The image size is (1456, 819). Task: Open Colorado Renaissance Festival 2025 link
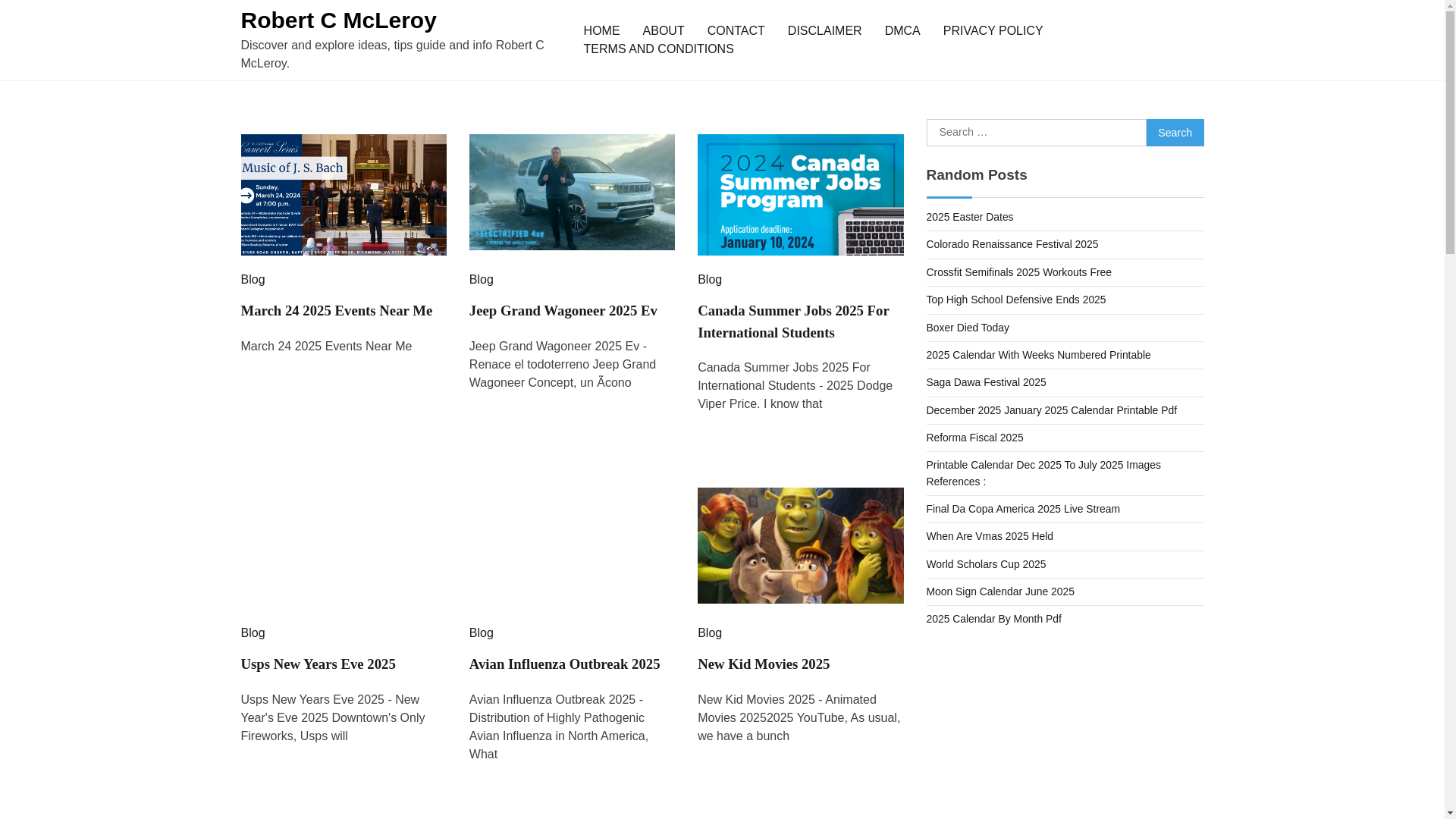1012,244
